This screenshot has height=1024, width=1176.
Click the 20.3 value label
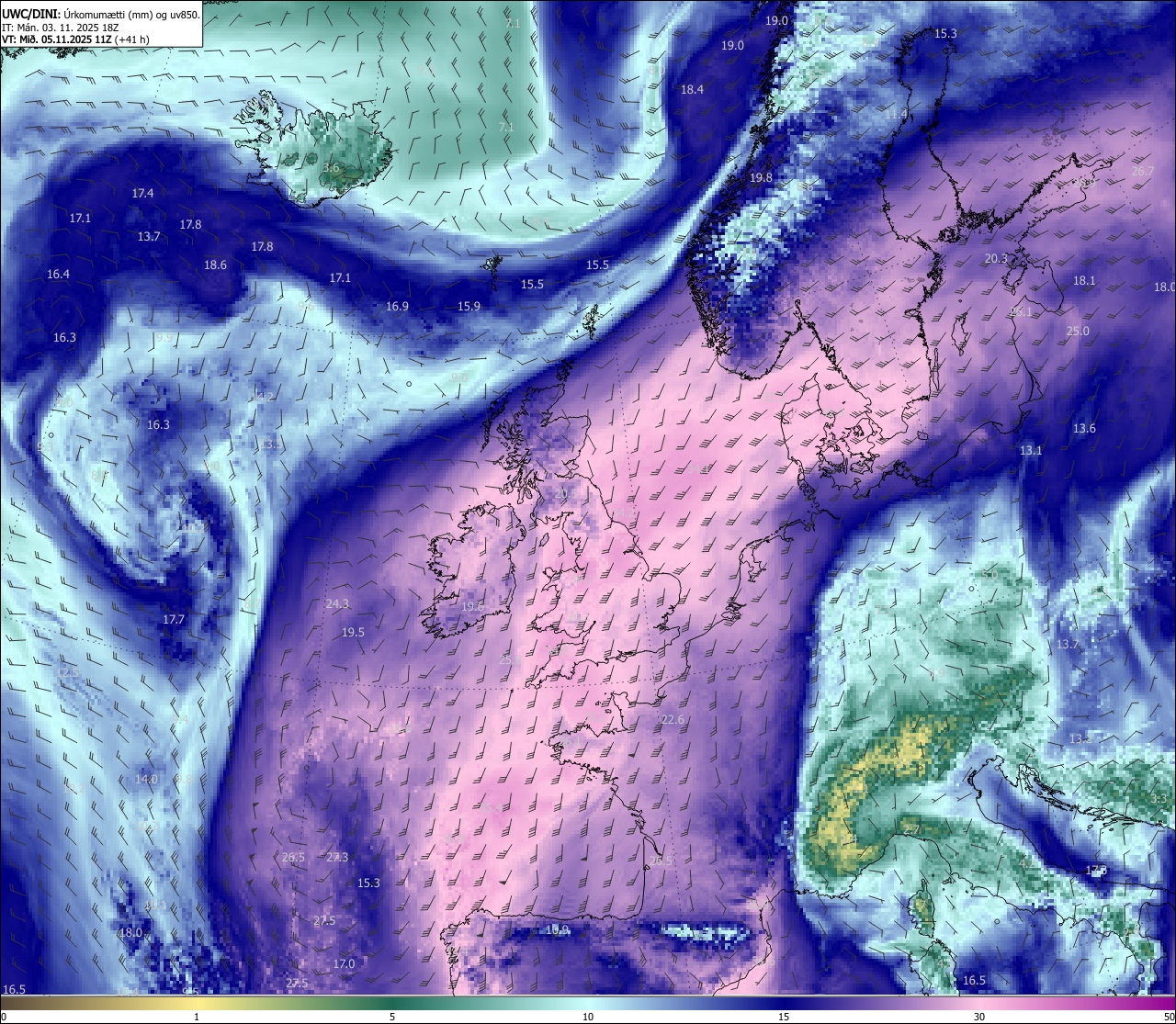(x=996, y=259)
